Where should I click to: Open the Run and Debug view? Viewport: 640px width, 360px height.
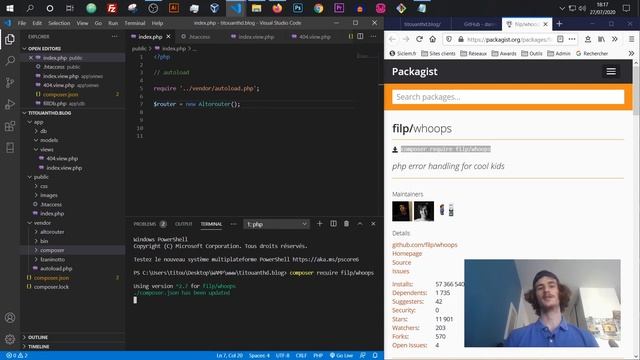(10, 104)
